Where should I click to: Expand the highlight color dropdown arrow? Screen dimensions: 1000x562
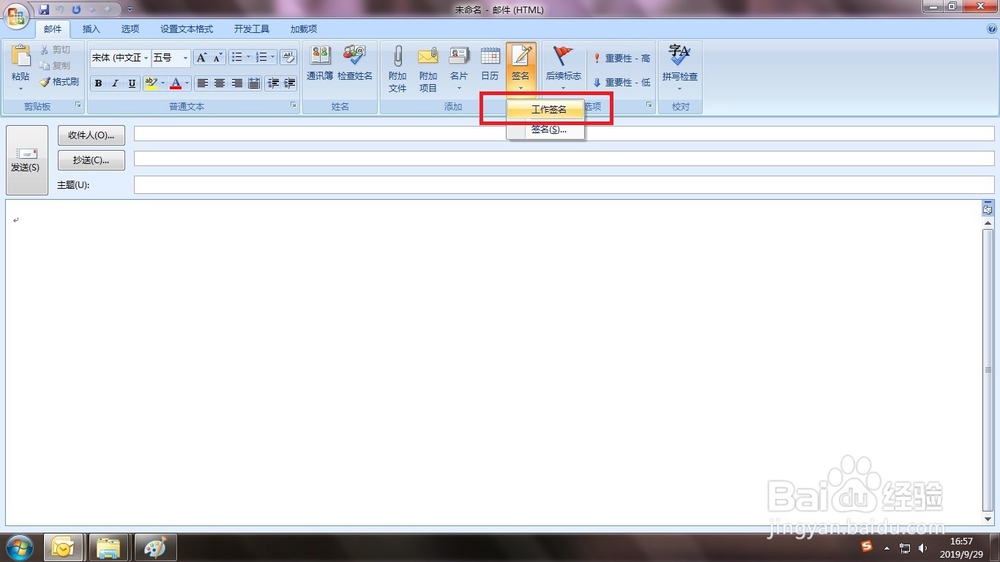pos(163,83)
